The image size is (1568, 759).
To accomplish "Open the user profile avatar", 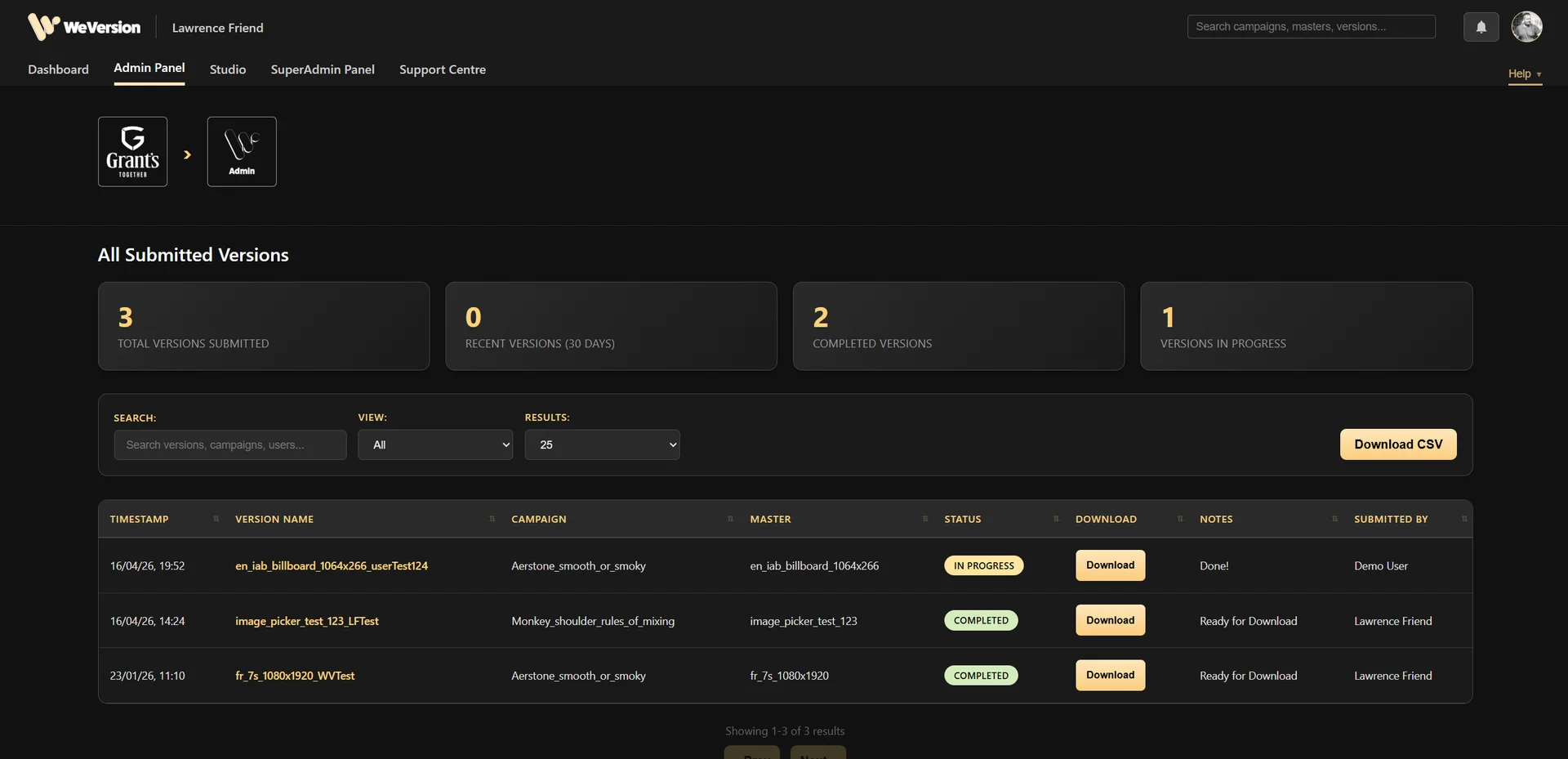I will coord(1526,27).
